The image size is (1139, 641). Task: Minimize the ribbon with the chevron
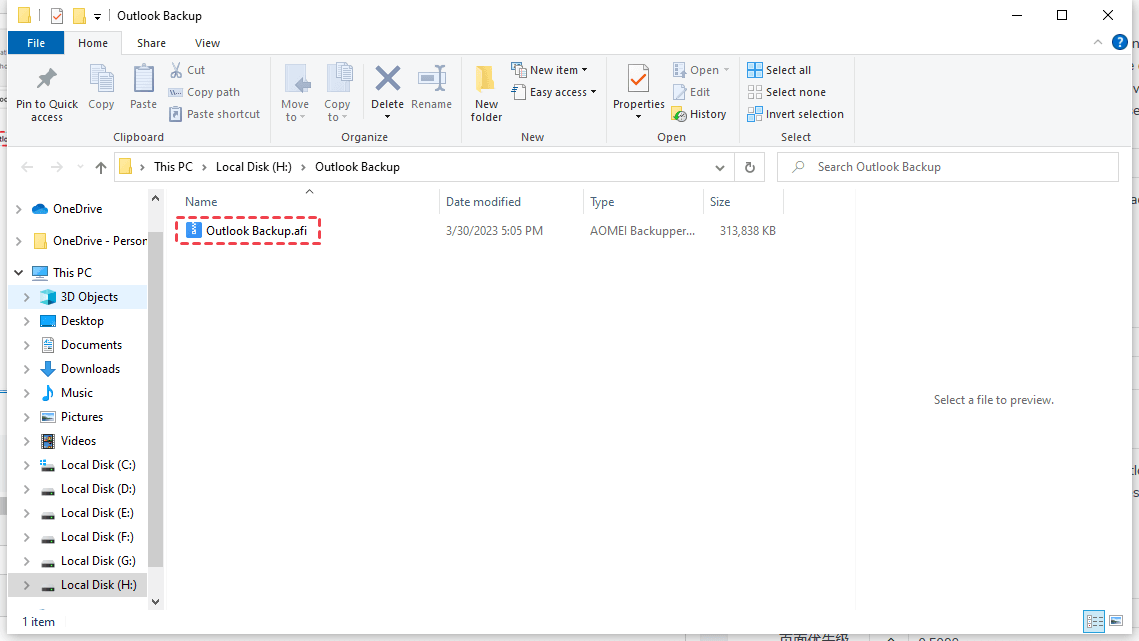click(1098, 43)
